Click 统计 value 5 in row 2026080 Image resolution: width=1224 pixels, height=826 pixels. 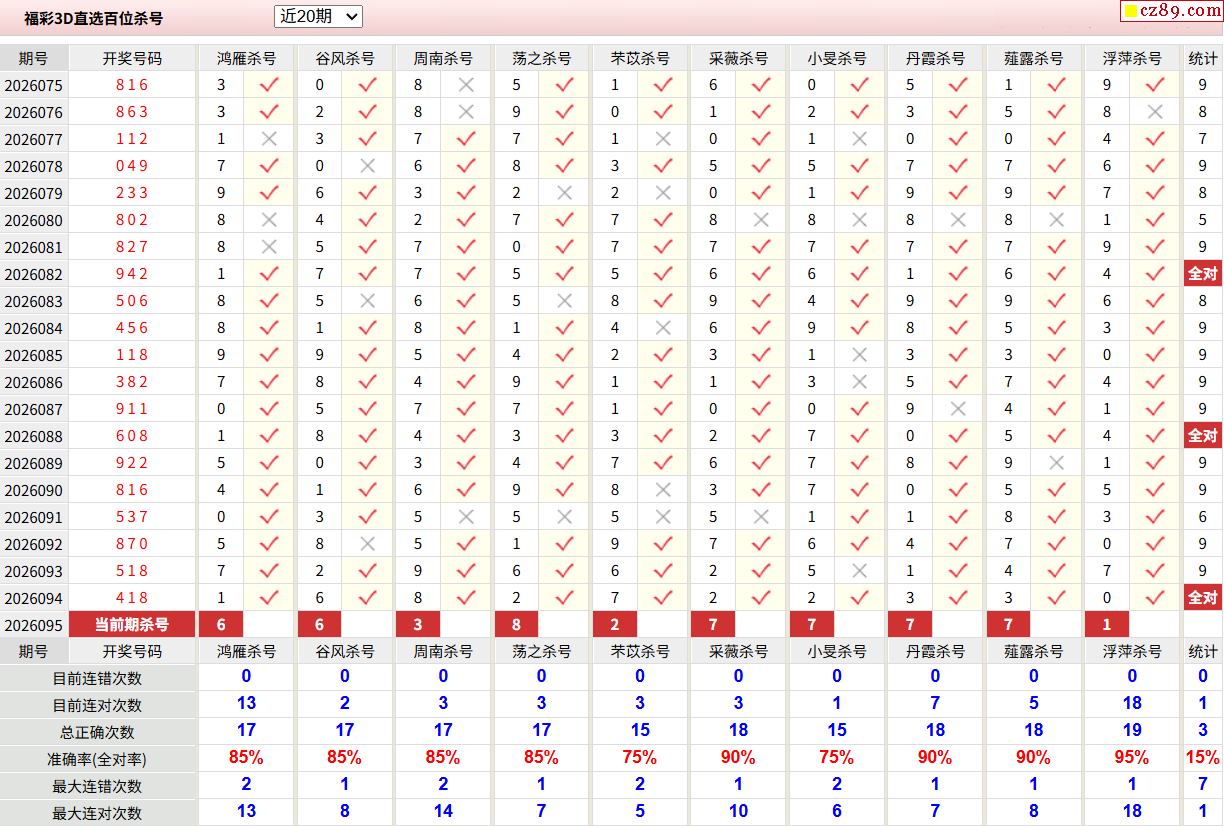1203,220
